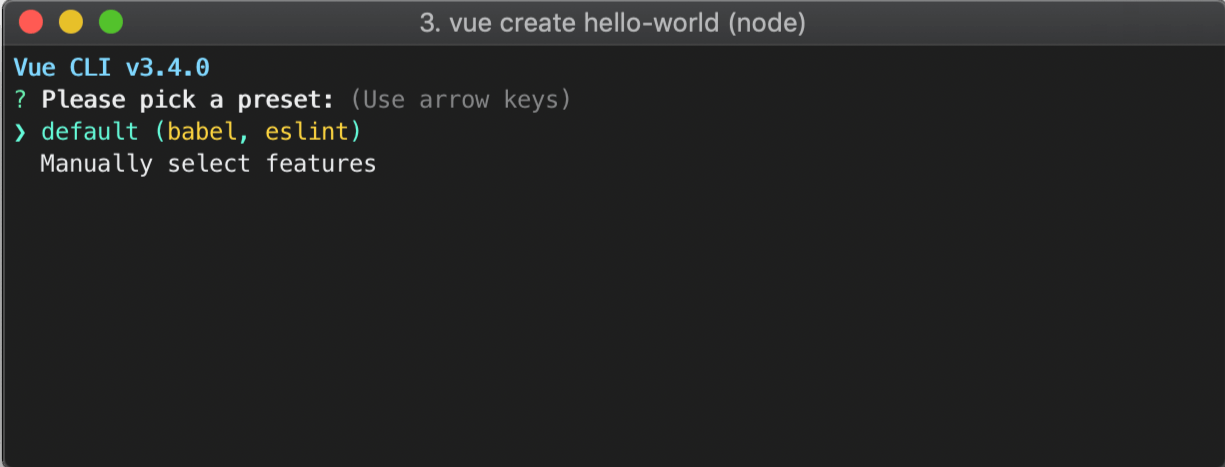
Task: Click the word default in first option
Action: point(90,132)
